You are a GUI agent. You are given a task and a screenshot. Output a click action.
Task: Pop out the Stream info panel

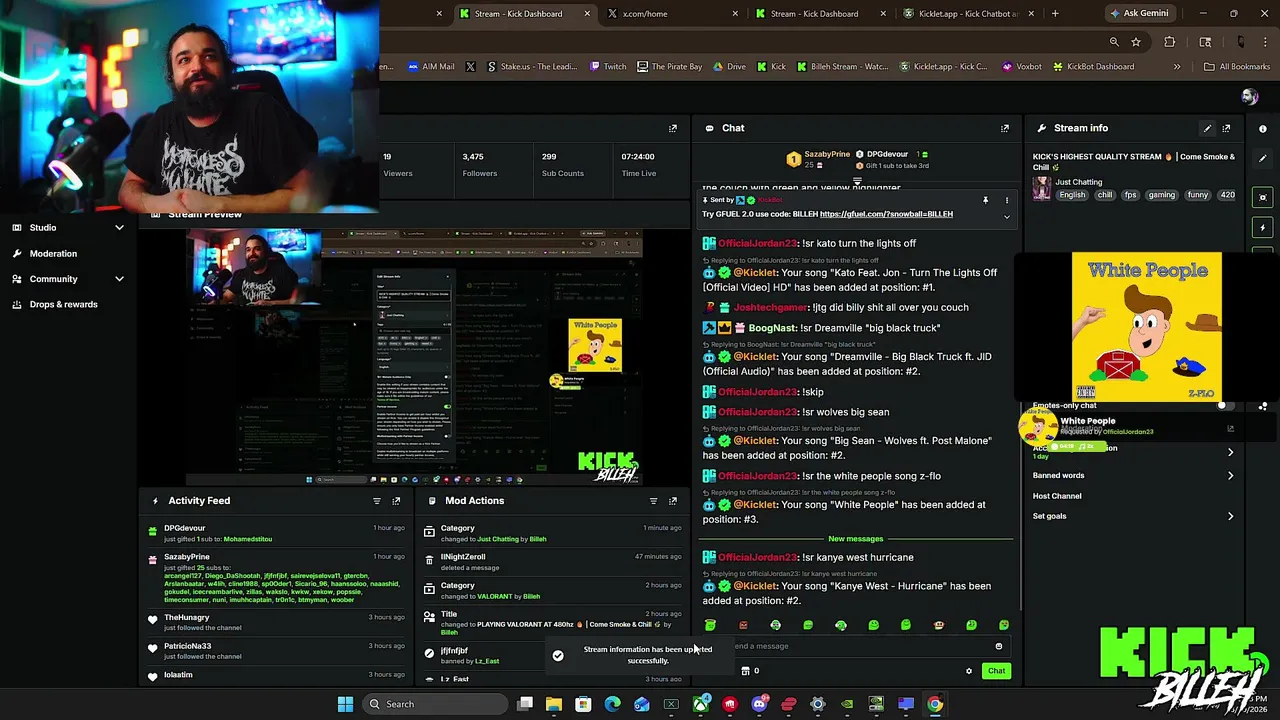click(1226, 128)
